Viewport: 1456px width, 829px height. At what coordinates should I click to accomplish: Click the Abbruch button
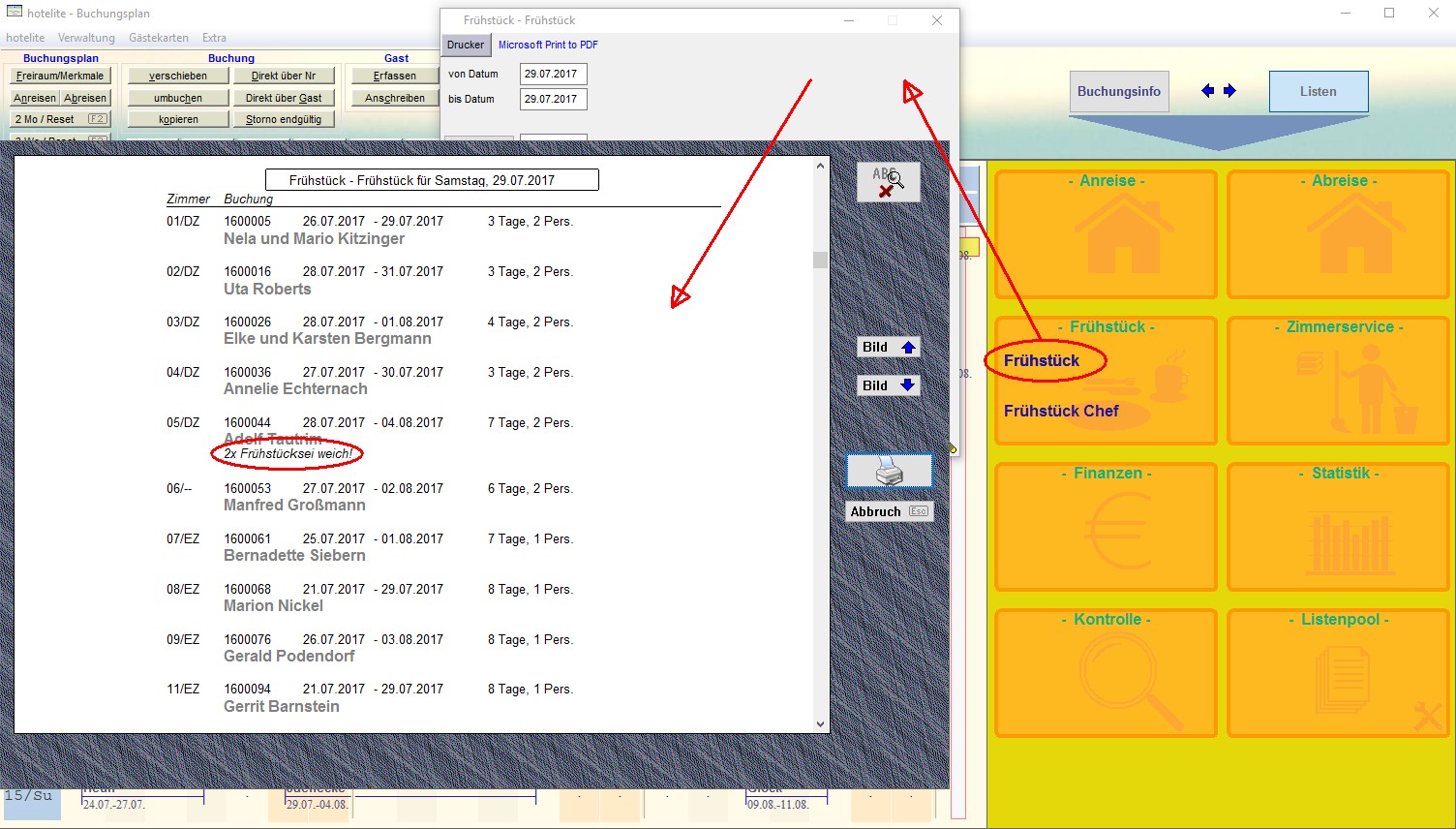point(888,511)
